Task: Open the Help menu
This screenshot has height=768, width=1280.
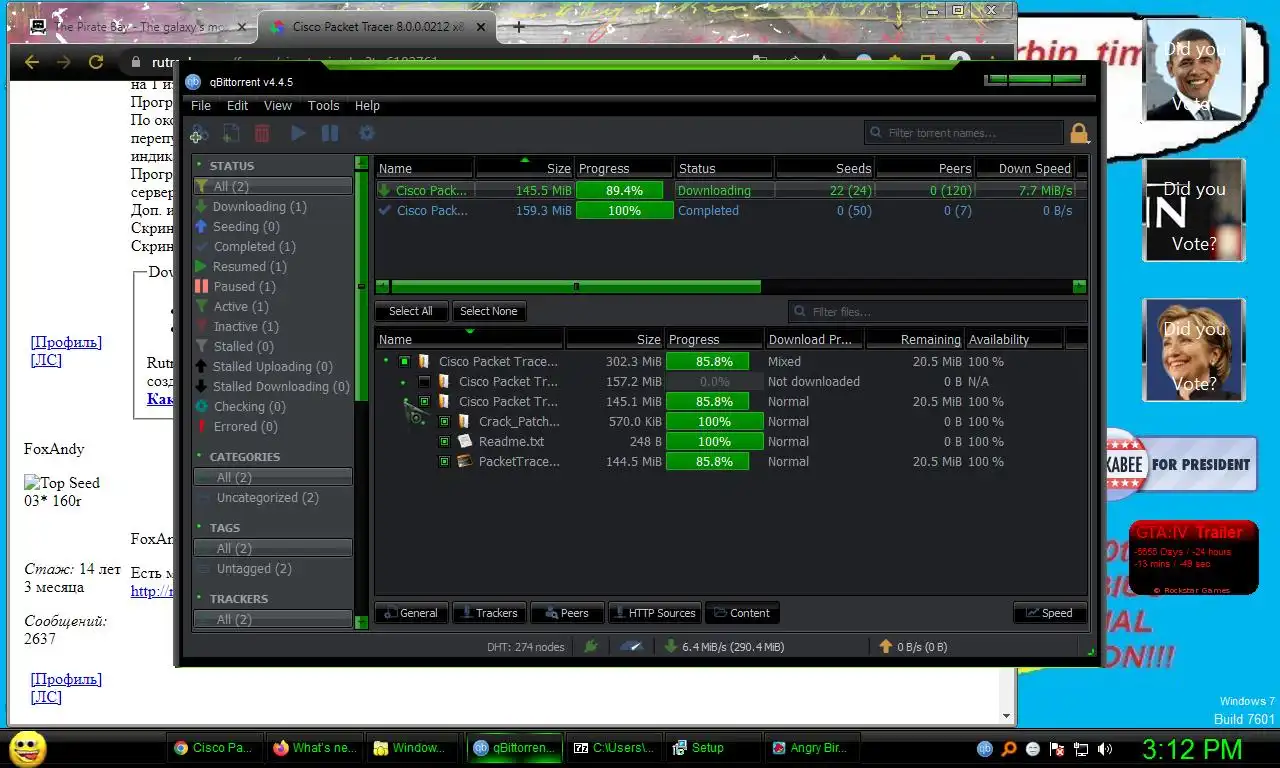Action: pyautogui.click(x=367, y=105)
